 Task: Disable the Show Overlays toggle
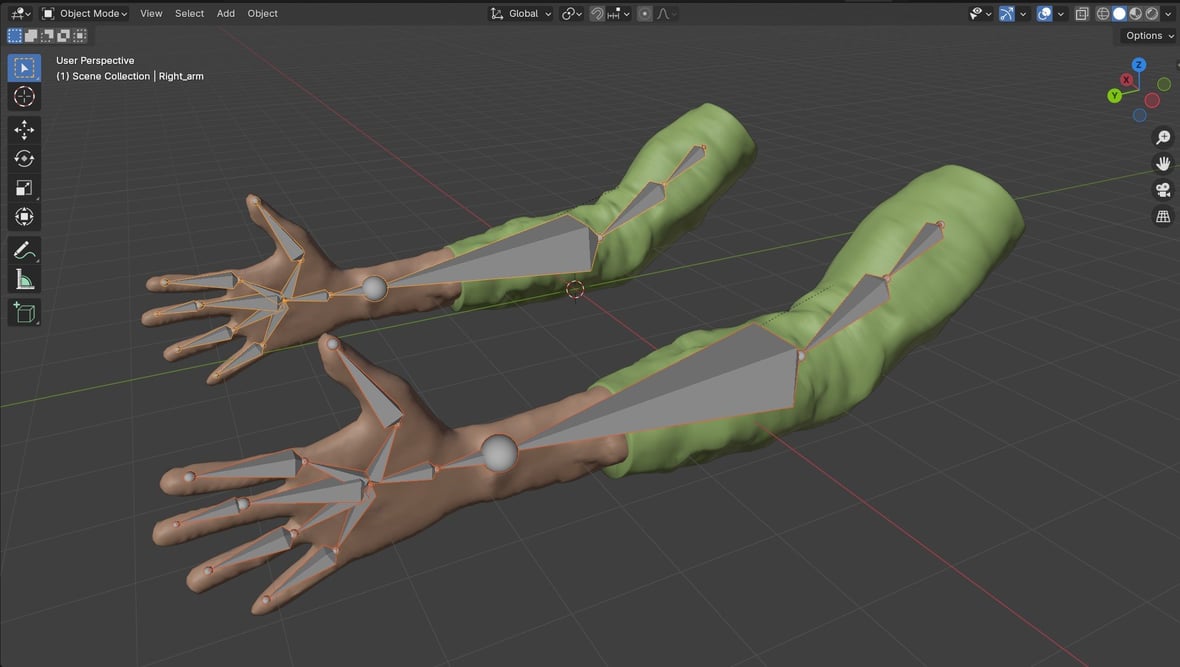tap(1042, 13)
